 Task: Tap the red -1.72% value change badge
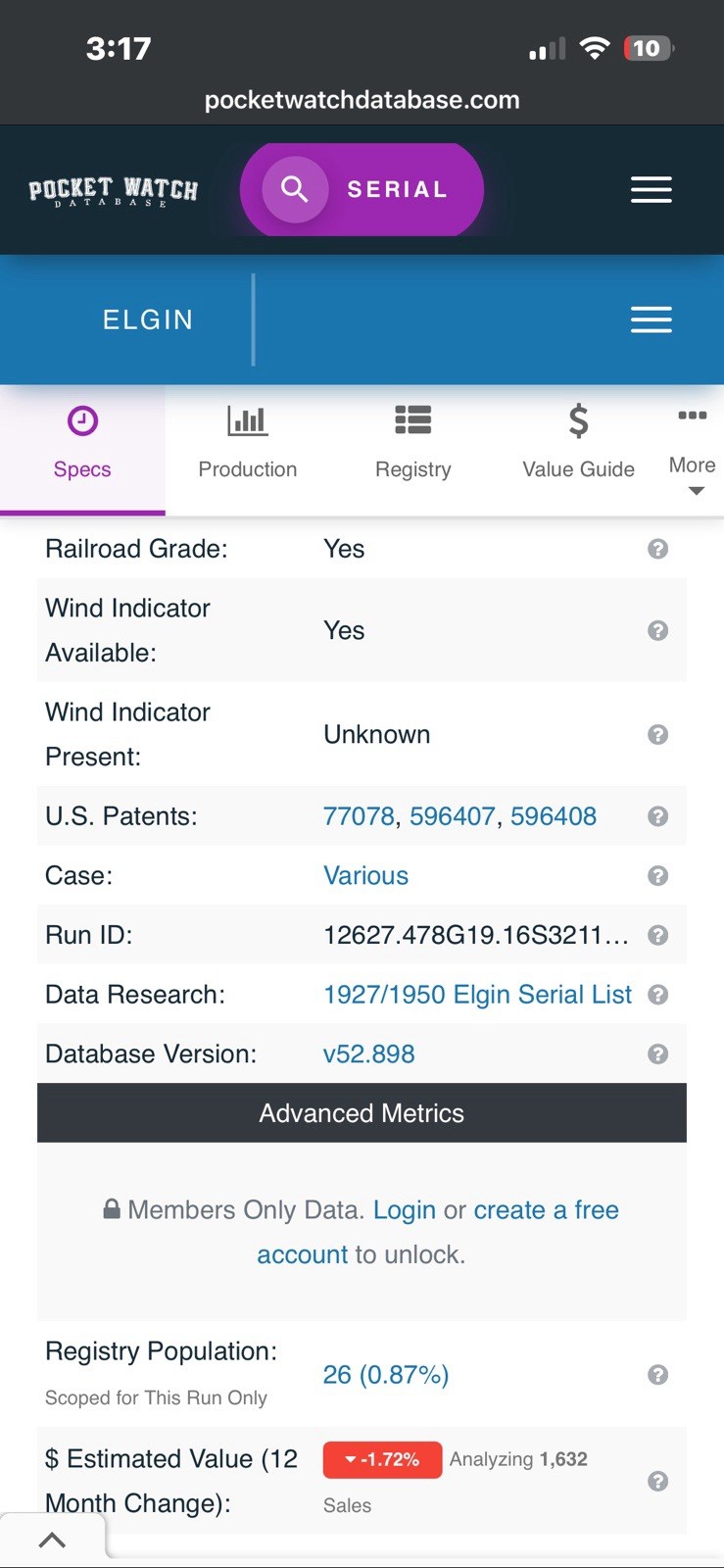click(382, 1460)
